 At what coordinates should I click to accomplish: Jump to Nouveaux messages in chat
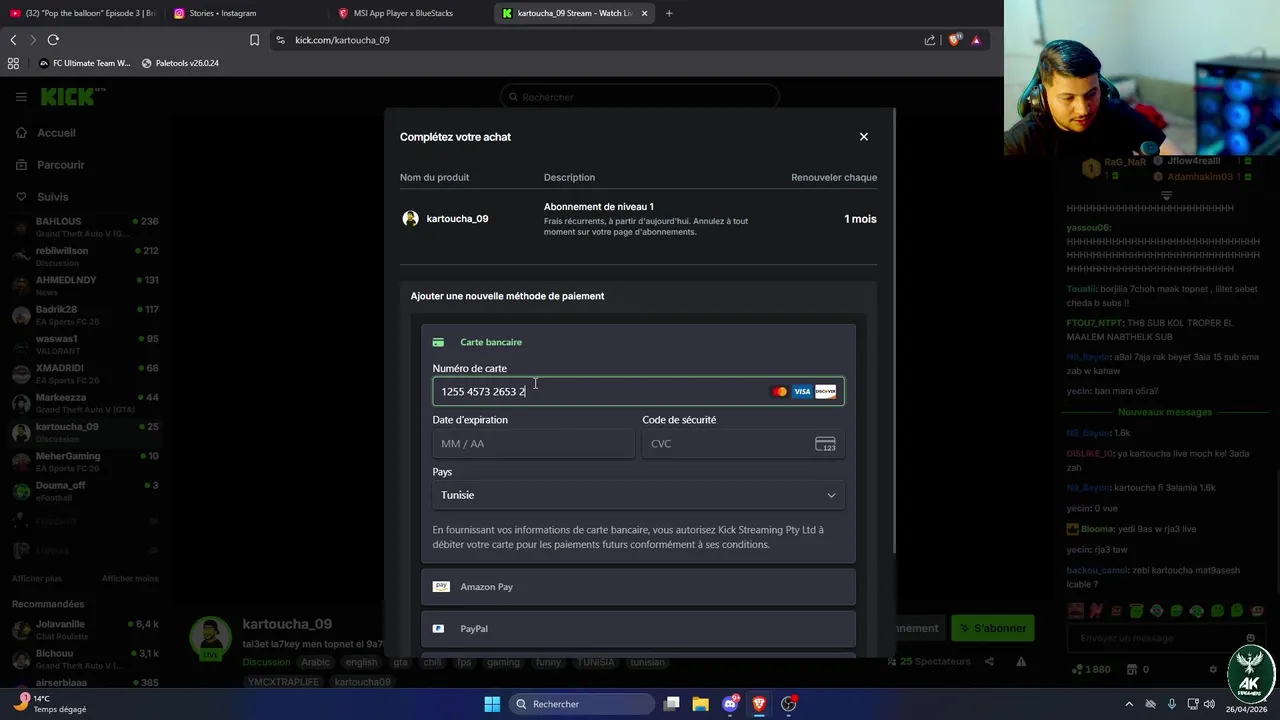pyautogui.click(x=1165, y=412)
